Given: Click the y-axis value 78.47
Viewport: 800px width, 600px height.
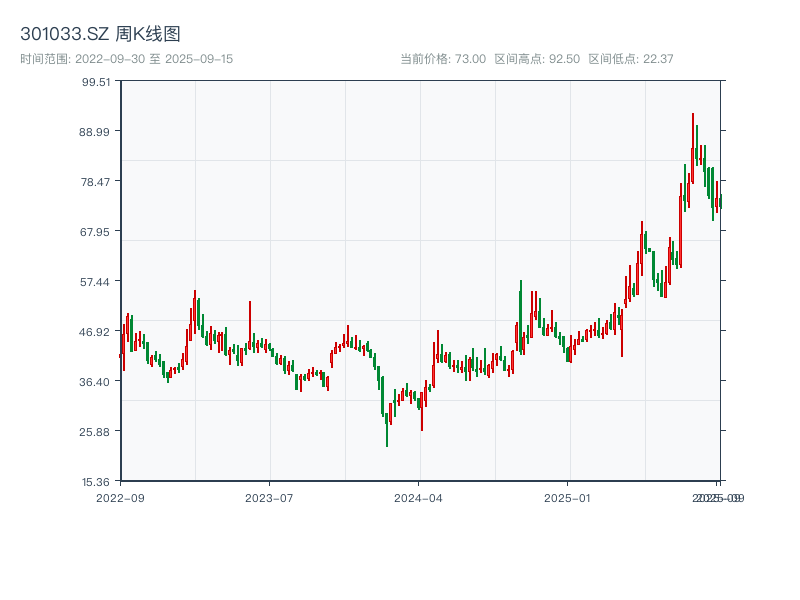Looking at the screenshot, I should tap(95, 182).
